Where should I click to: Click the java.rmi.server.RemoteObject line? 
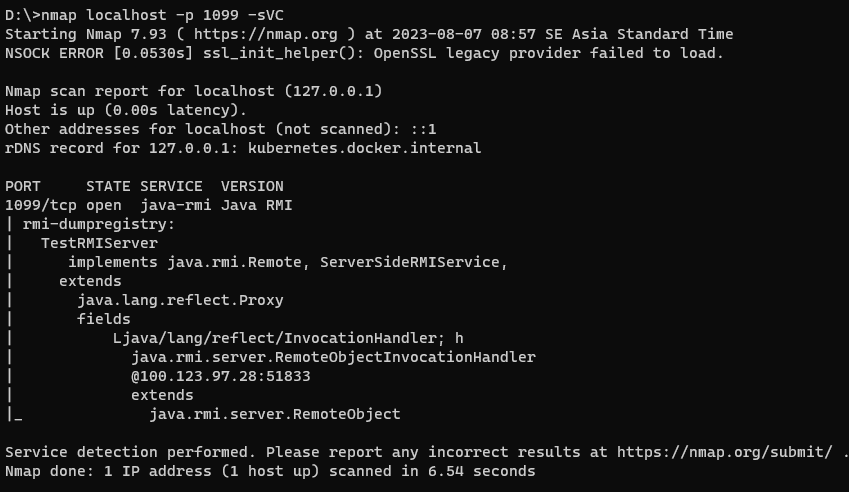274,414
